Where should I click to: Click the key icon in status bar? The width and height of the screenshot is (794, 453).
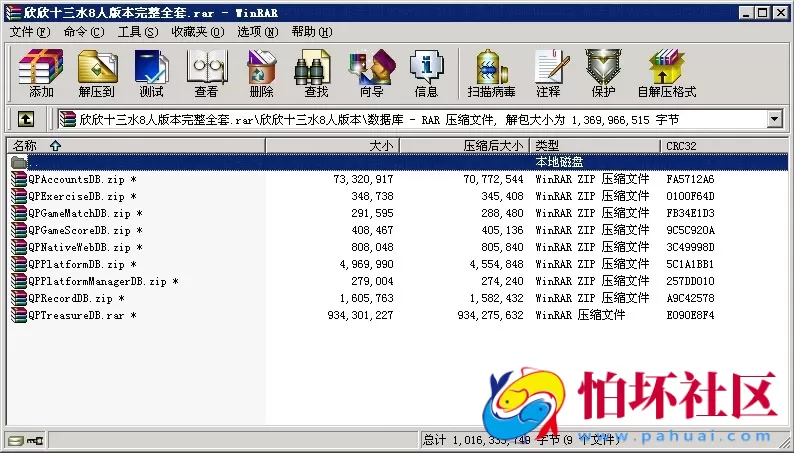[x=35, y=441]
